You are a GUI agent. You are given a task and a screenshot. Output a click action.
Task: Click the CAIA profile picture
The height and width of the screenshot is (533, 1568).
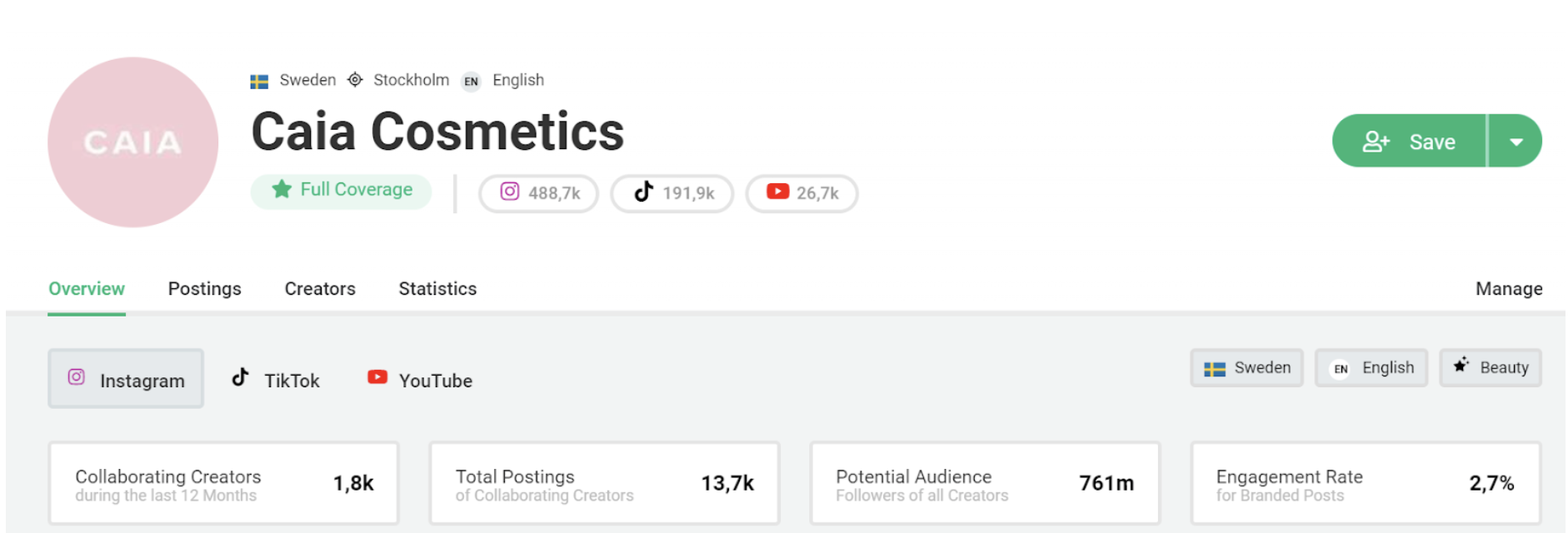tap(132, 142)
